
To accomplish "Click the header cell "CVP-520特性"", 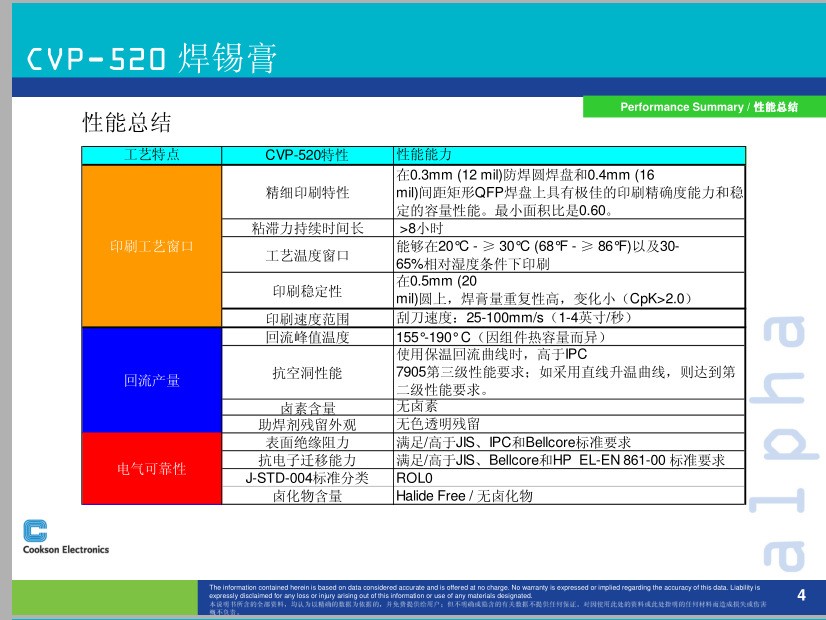I will pyautogui.click(x=307, y=155).
